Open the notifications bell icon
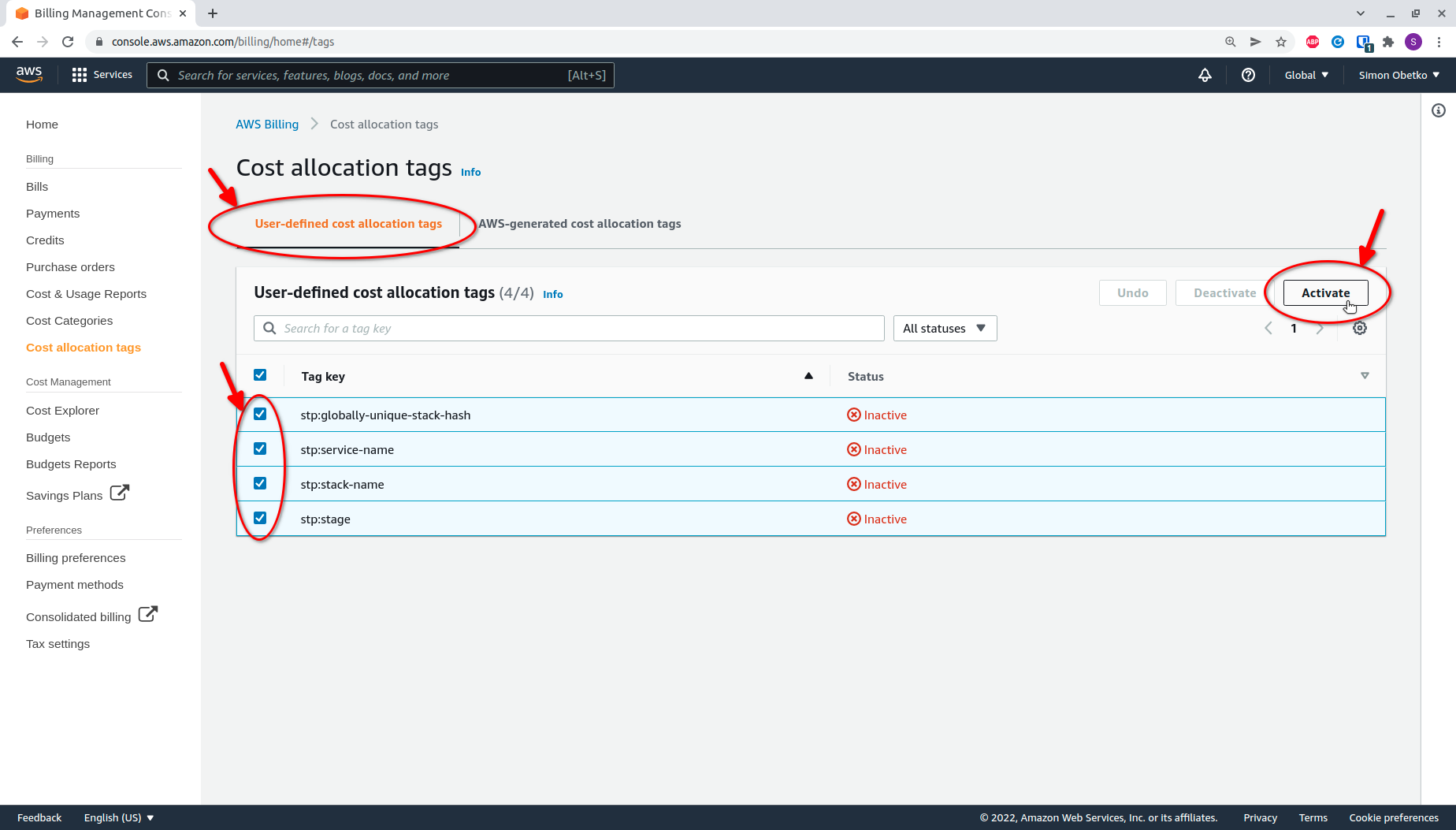This screenshot has width=1456, height=830. tap(1205, 75)
